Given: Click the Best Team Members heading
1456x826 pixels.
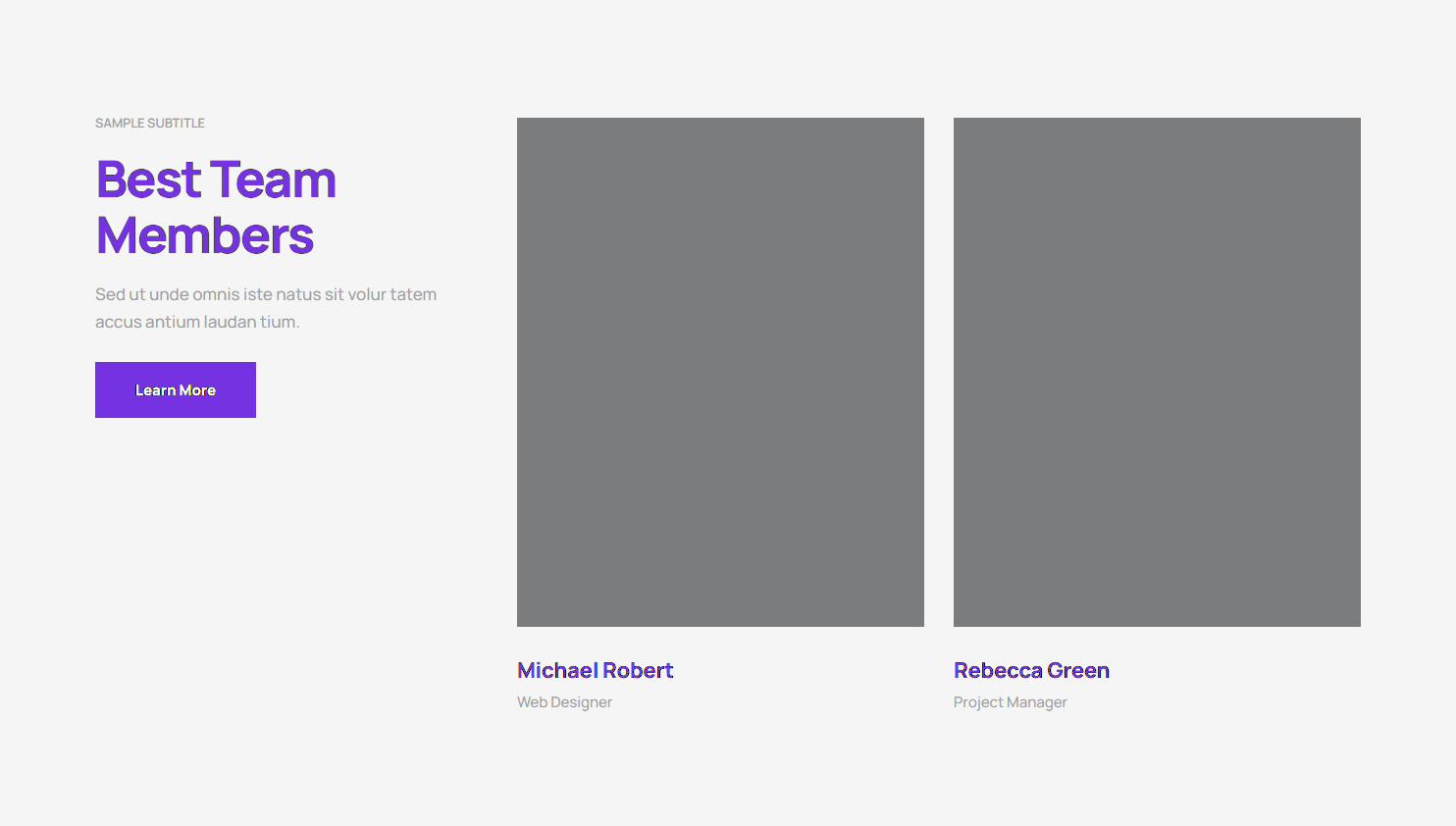Looking at the screenshot, I should coord(216,208).
